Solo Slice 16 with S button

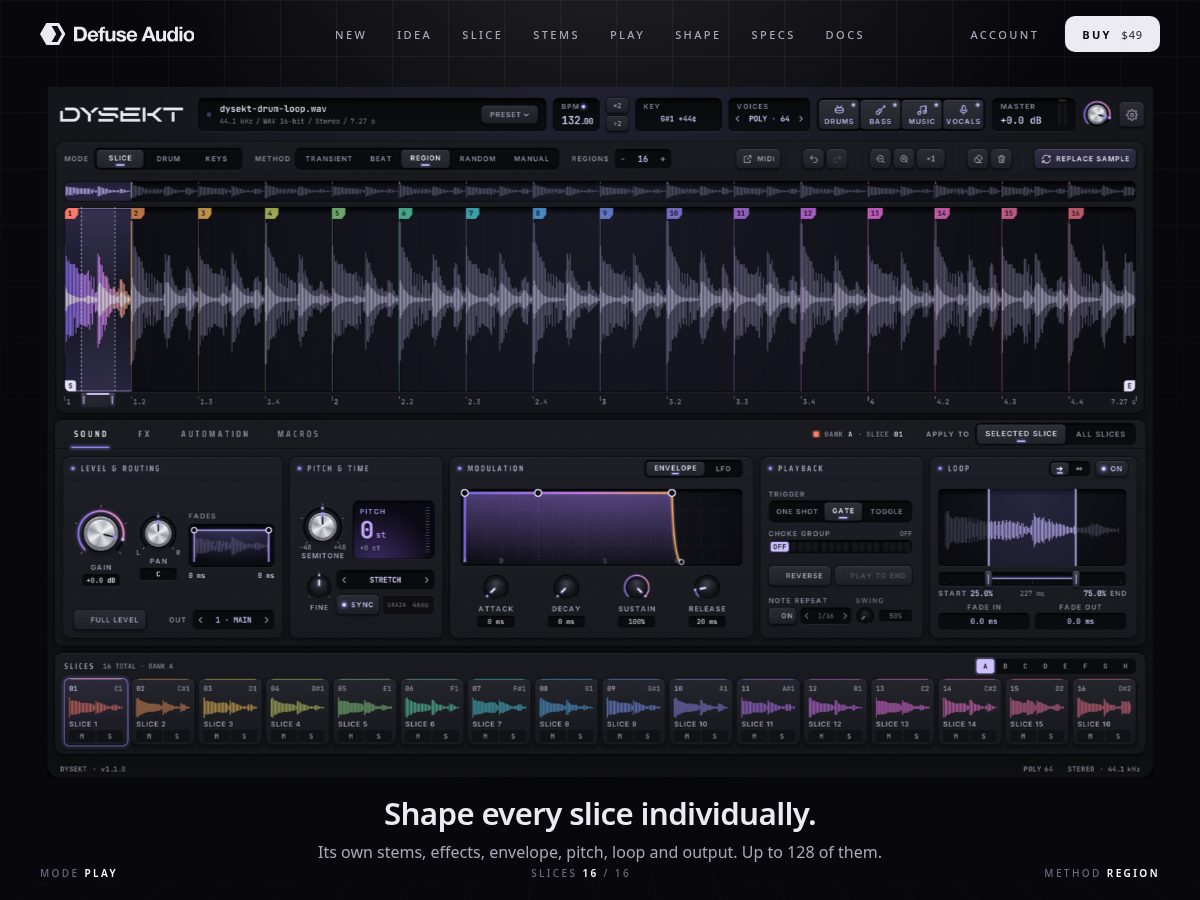(1117, 736)
